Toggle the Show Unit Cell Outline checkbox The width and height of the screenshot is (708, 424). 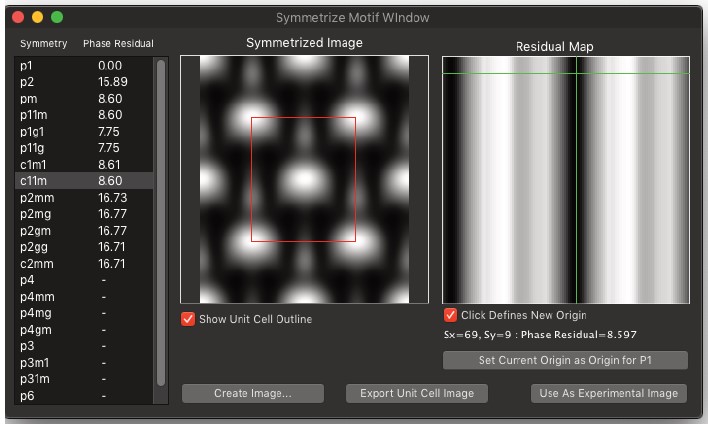[188, 319]
